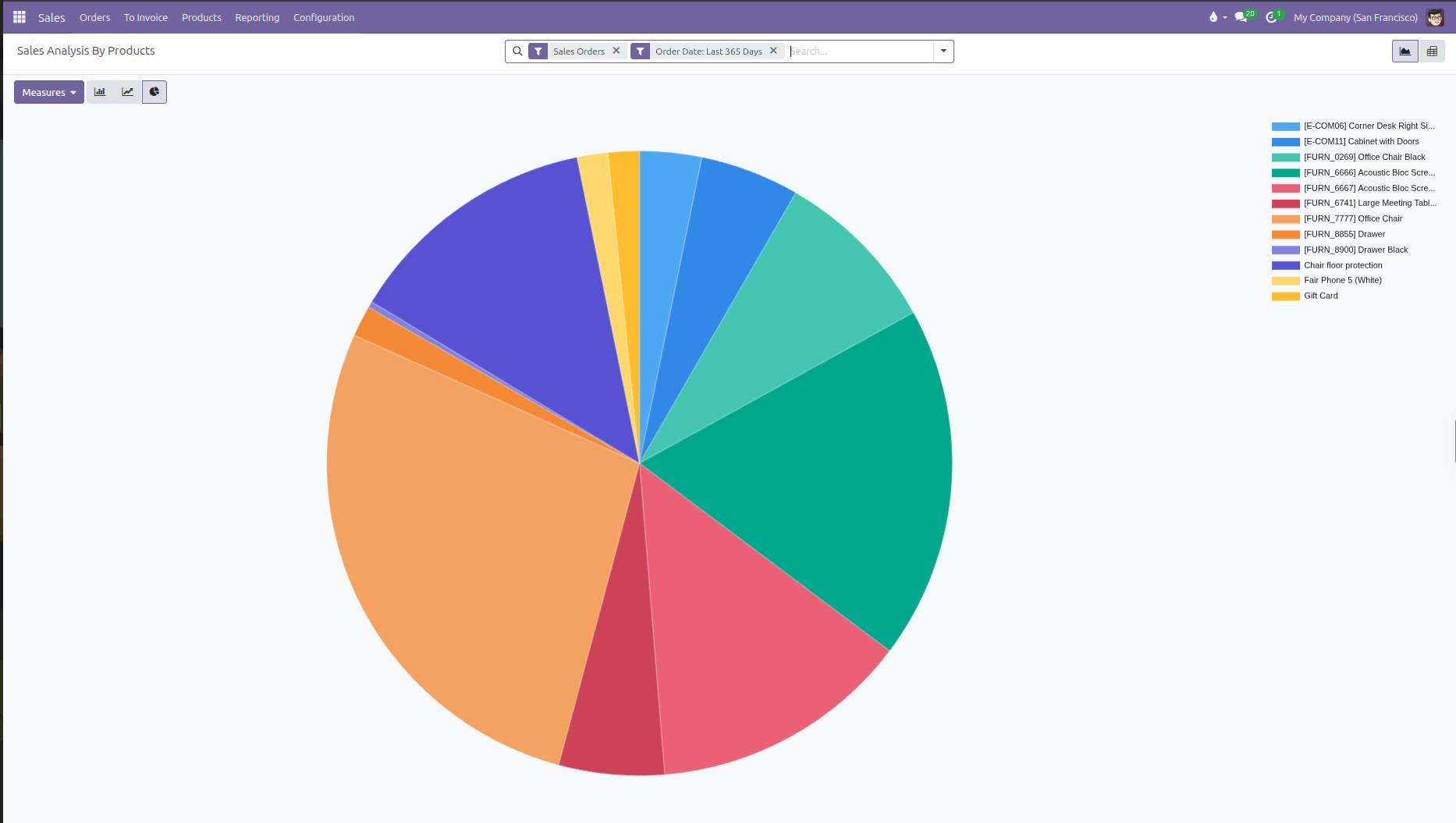
Task: Switch to bar chart view
Action: (x=100, y=92)
